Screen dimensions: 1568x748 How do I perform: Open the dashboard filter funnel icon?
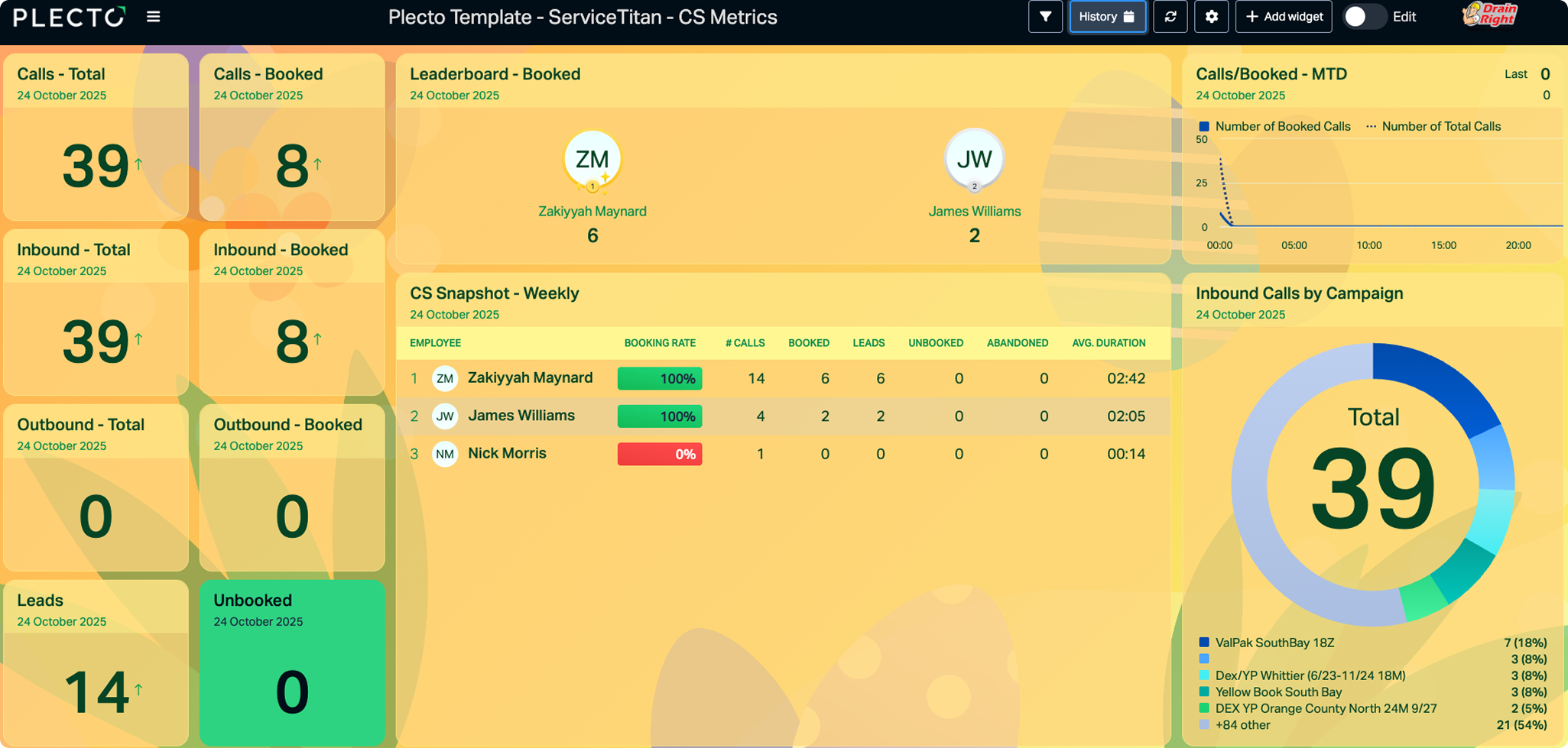1045,17
